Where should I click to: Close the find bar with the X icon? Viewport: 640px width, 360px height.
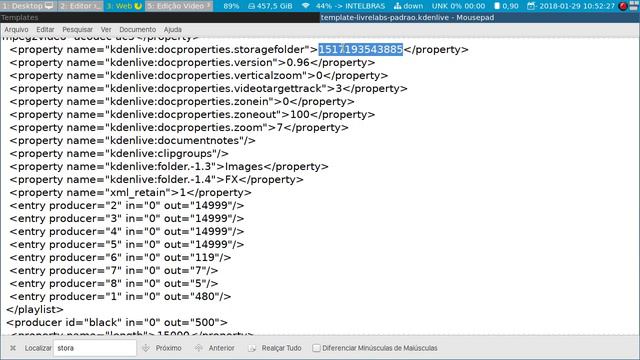click(13, 348)
